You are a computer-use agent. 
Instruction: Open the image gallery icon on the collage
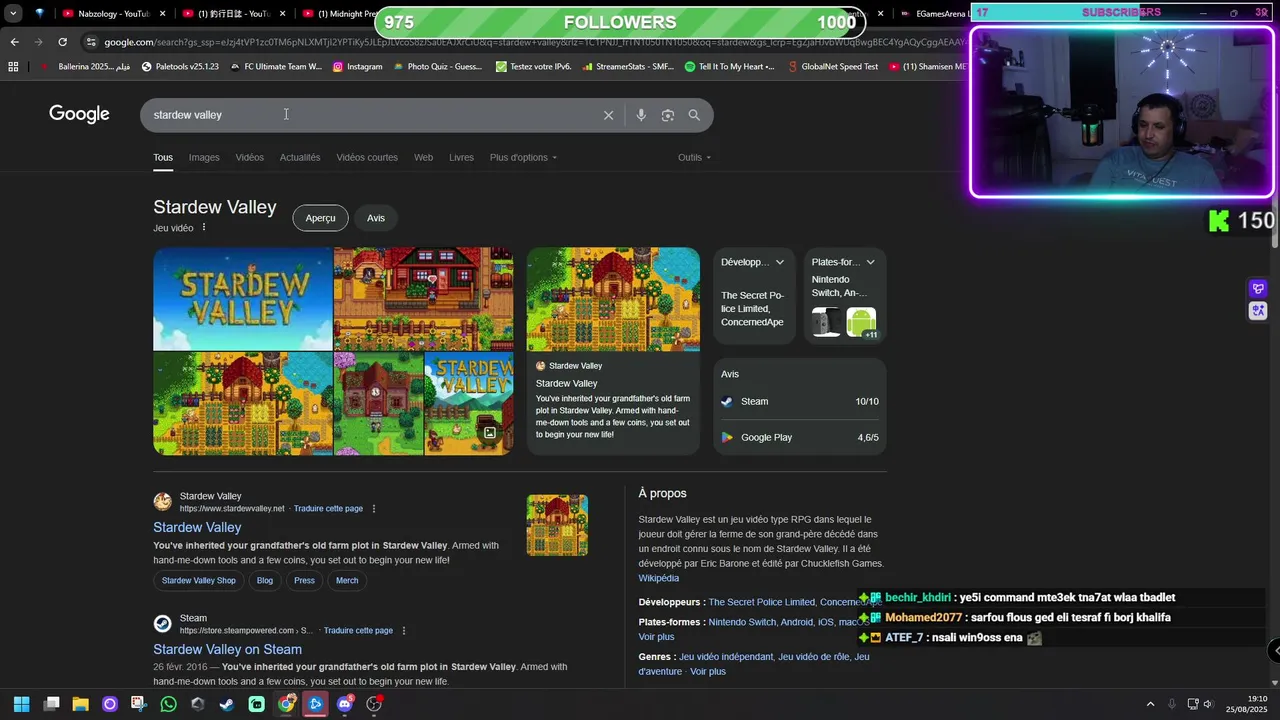click(490, 433)
